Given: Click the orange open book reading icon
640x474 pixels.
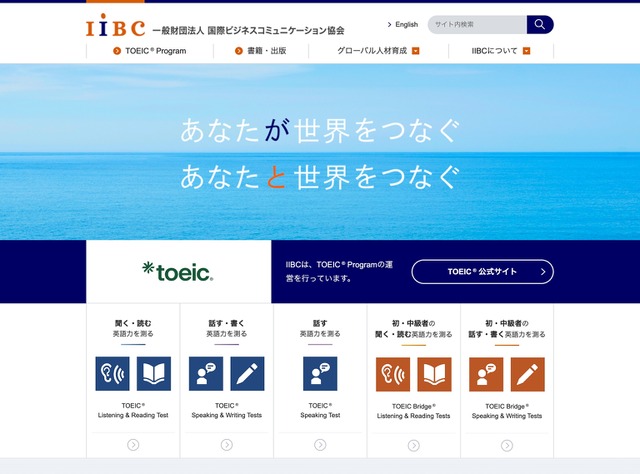Looking at the screenshot, I should click(x=434, y=374).
